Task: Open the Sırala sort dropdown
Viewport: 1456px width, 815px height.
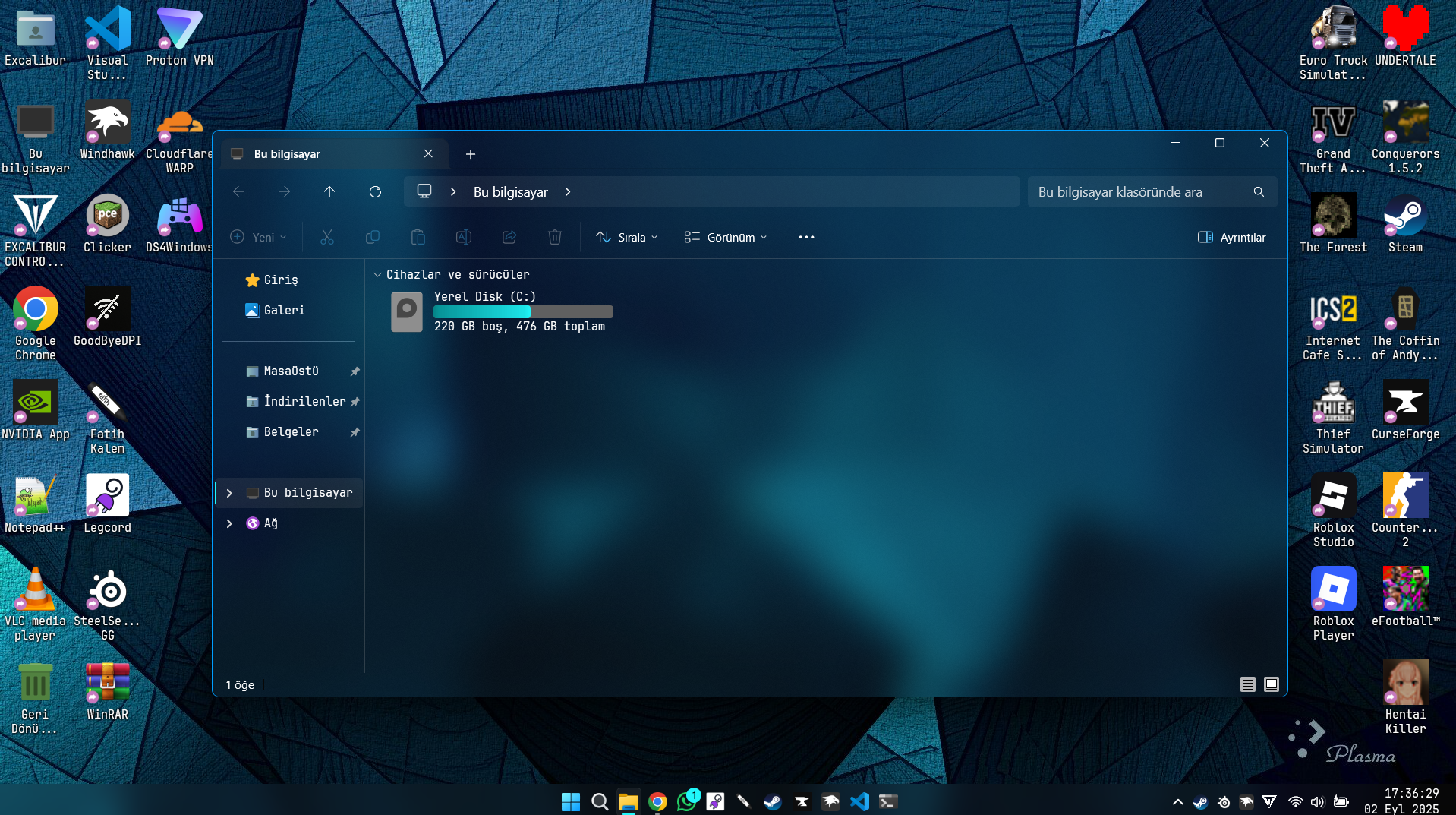Action: pos(627,237)
